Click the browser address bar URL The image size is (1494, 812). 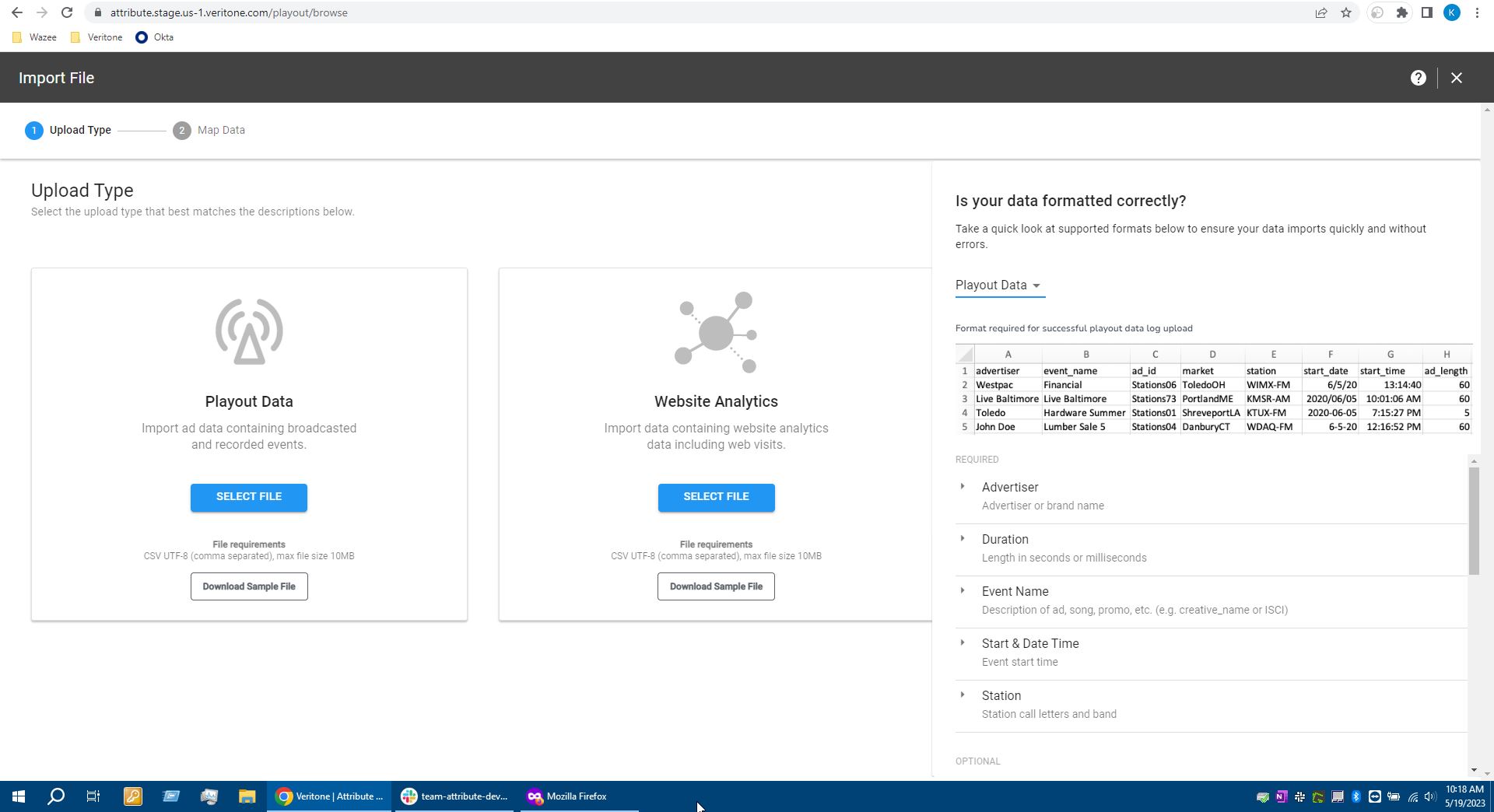click(x=229, y=12)
